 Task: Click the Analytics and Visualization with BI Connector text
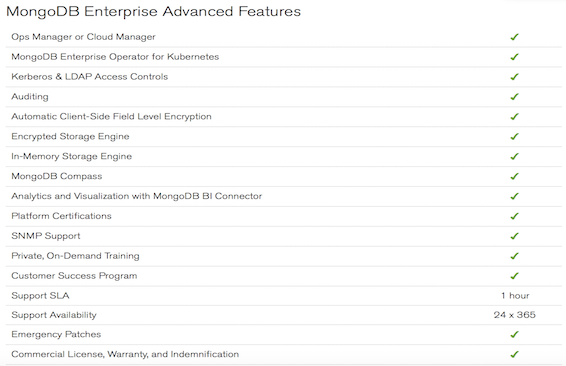(x=136, y=196)
